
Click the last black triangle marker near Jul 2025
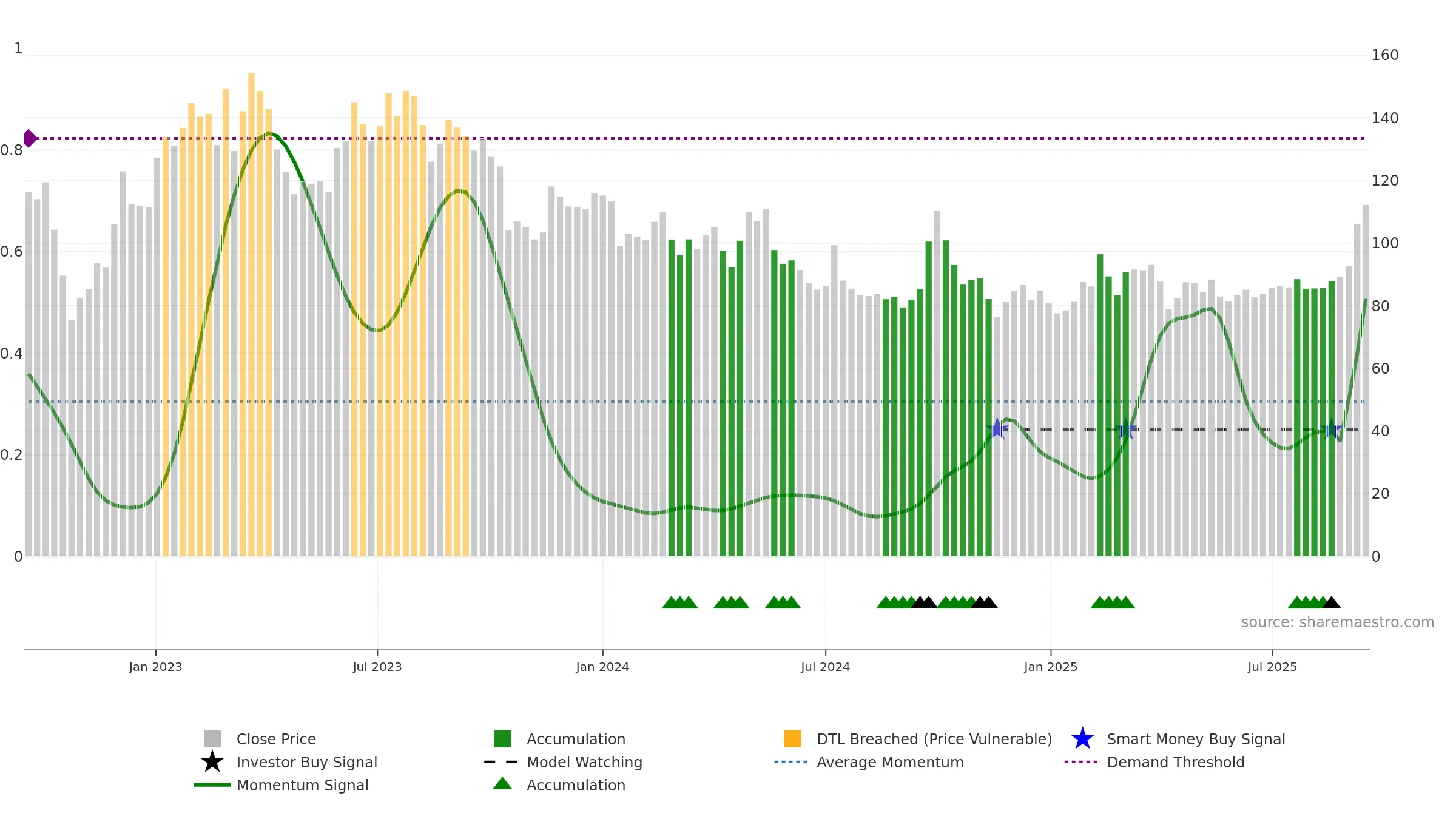pos(1331,602)
